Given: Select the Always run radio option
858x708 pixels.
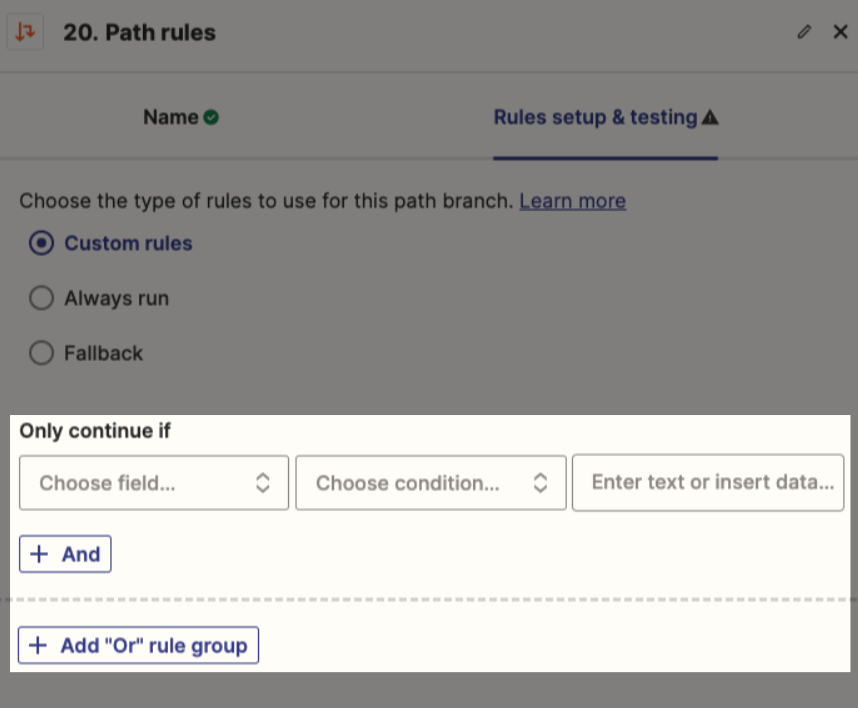Looking at the screenshot, I should click(42, 298).
